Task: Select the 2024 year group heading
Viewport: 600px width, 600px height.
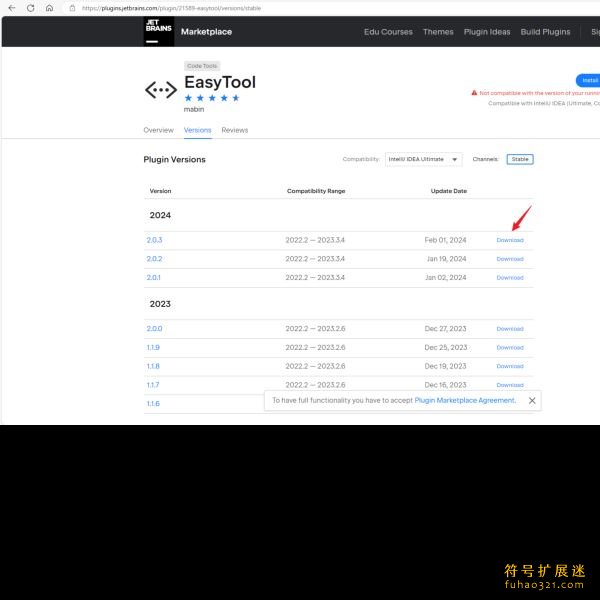Action: coord(160,215)
